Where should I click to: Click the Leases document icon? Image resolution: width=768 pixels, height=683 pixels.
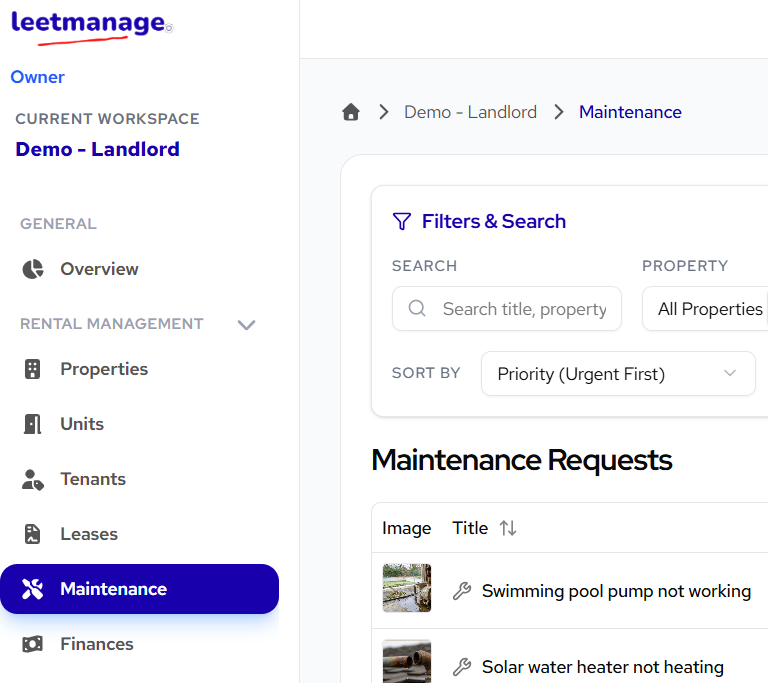[x=32, y=534]
